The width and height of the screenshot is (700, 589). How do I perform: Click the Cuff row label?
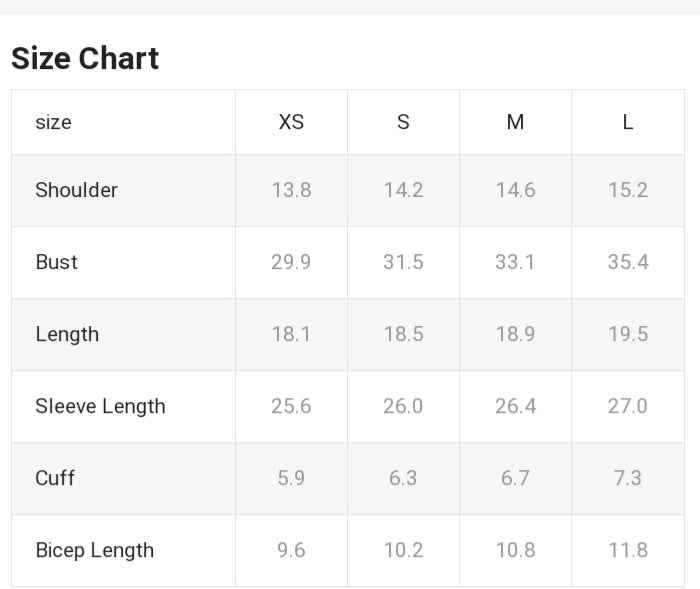pos(55,478)
